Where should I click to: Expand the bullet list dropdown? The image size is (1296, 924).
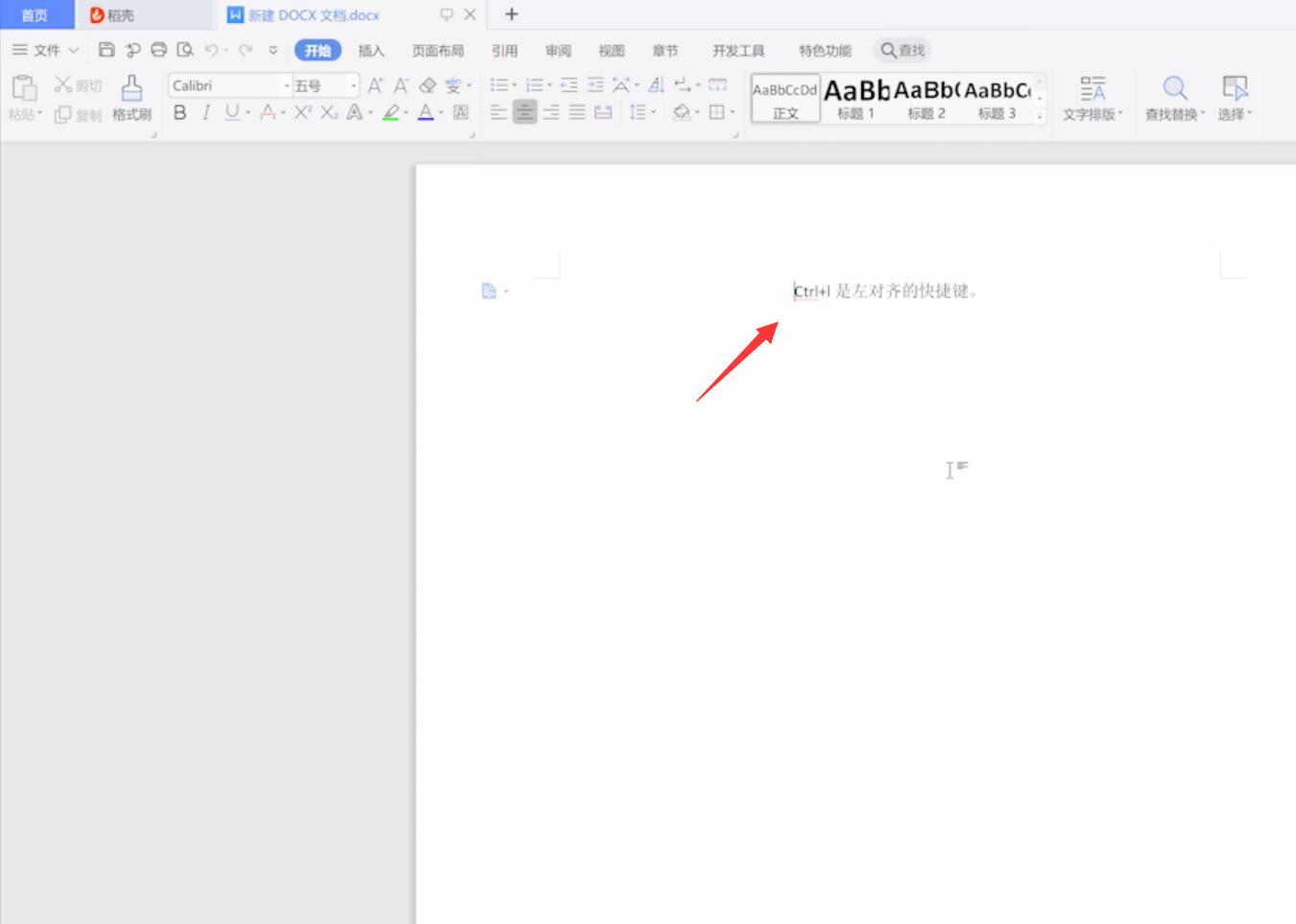(514, 85)
